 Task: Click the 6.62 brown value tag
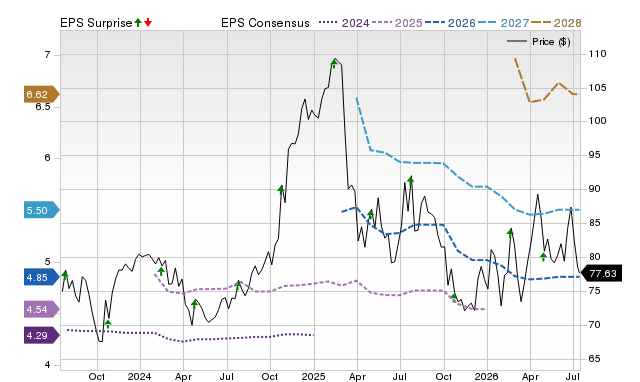(x=41, y=94)
